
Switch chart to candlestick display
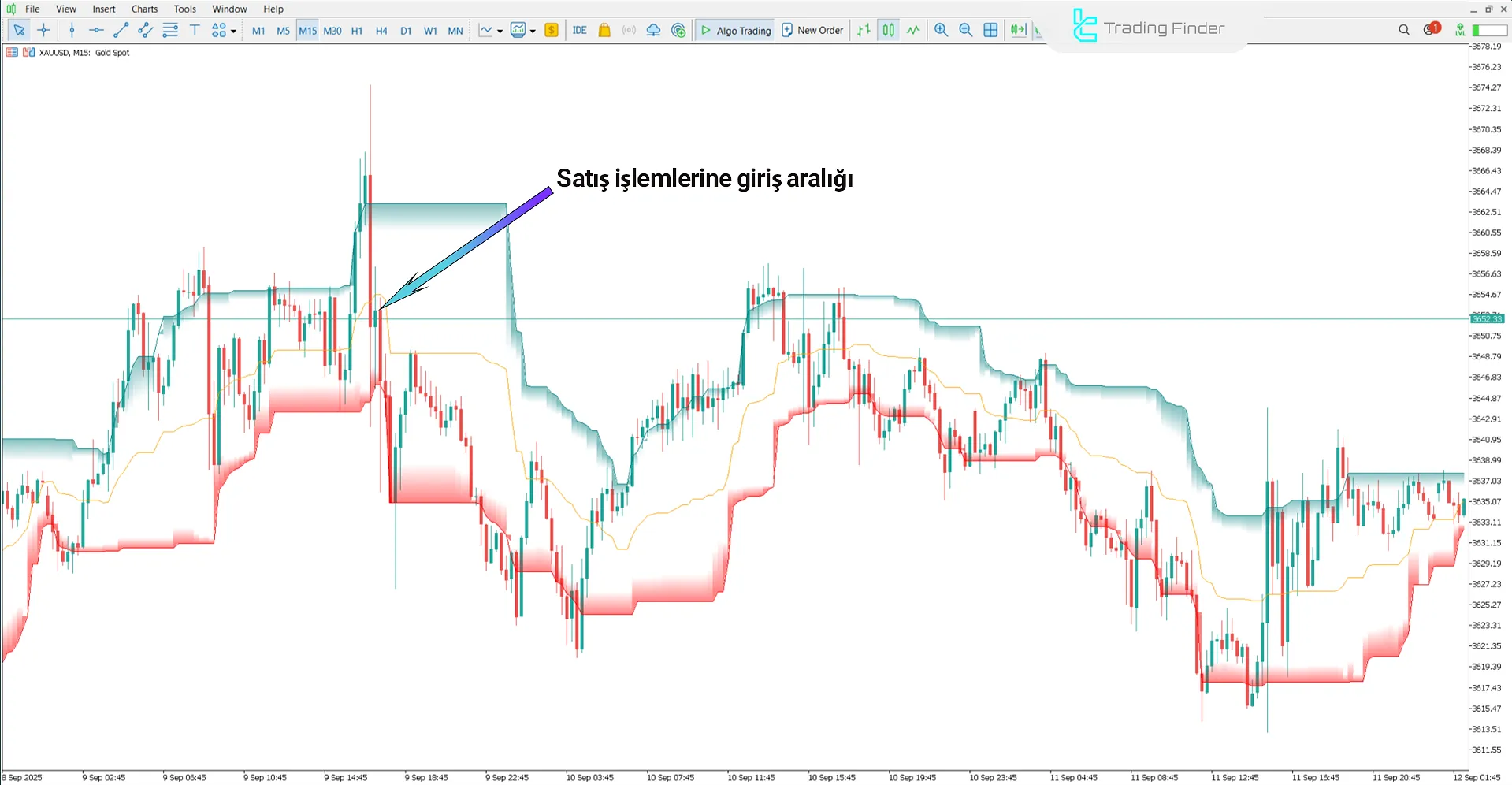888,30
